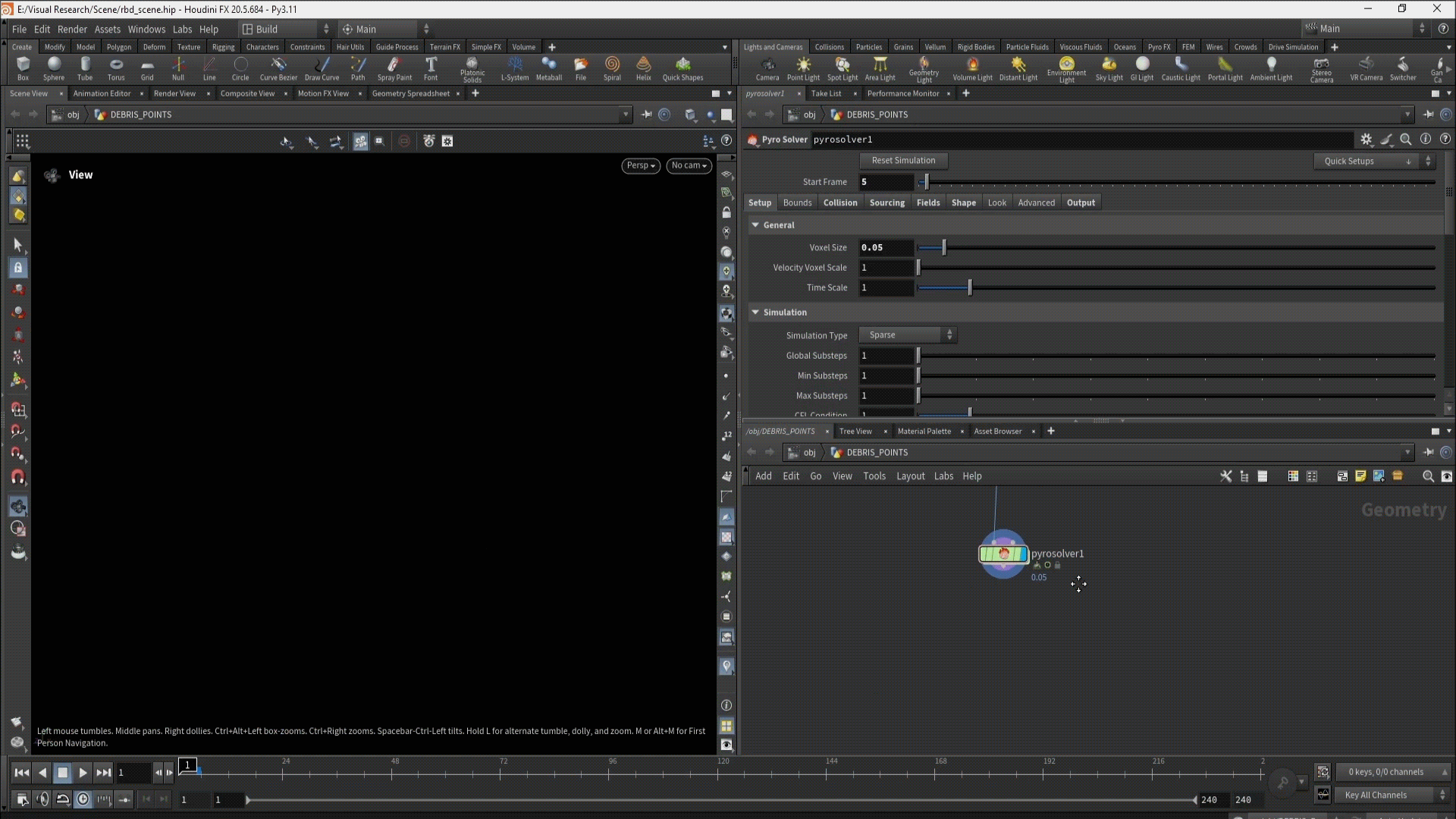The width and height of the screenshot is (1456, 819).
Task: Select the Sphere shelf tool
Action: (x=54, y=67)
